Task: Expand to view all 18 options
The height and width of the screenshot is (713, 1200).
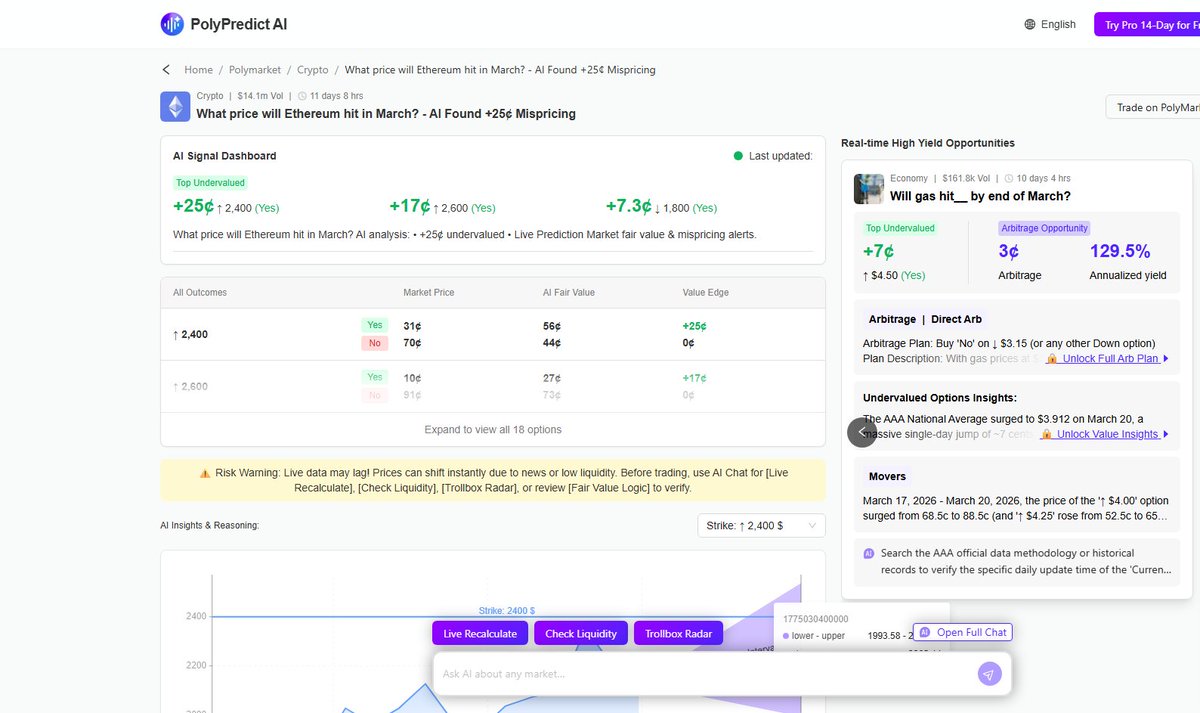Action: tap(493, 430)
